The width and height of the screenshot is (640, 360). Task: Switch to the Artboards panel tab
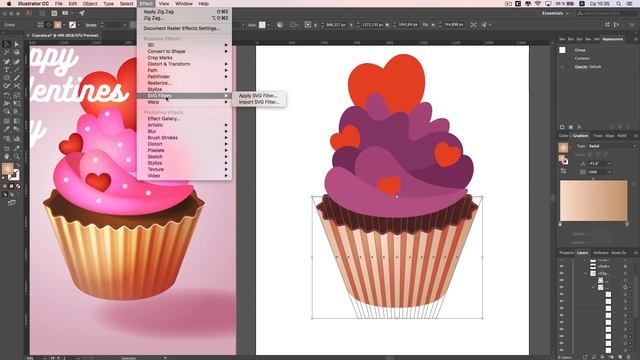[x=600, y=253]
